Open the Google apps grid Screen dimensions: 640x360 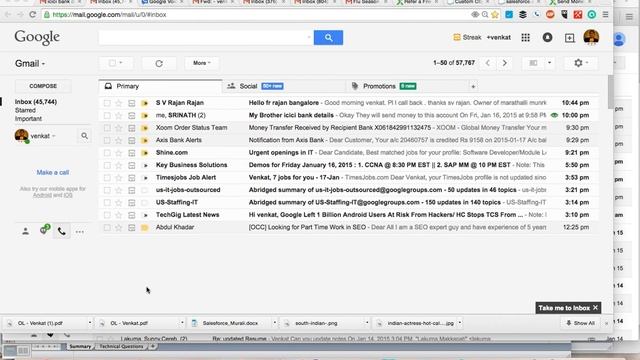525,38
